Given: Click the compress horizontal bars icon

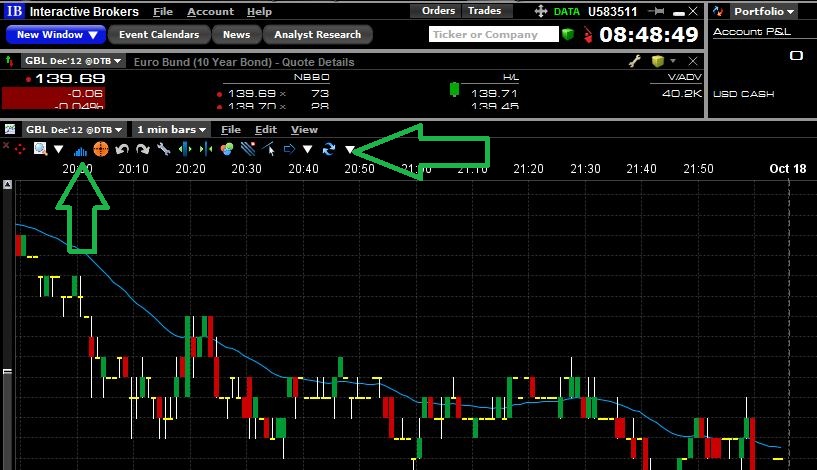Looking at the screenshot, I should tap(206, 150).
